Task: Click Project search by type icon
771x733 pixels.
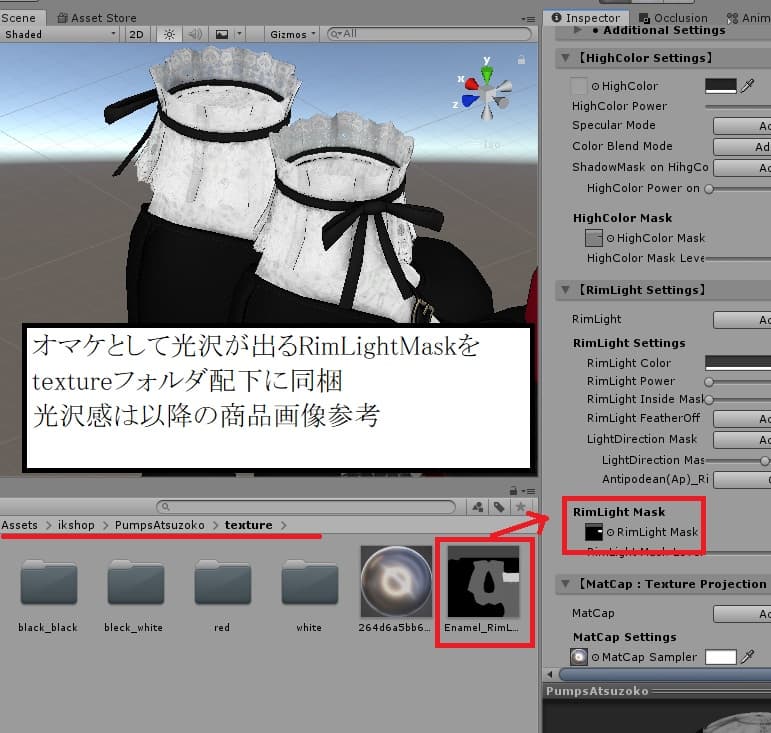Action: pos(477,507)
